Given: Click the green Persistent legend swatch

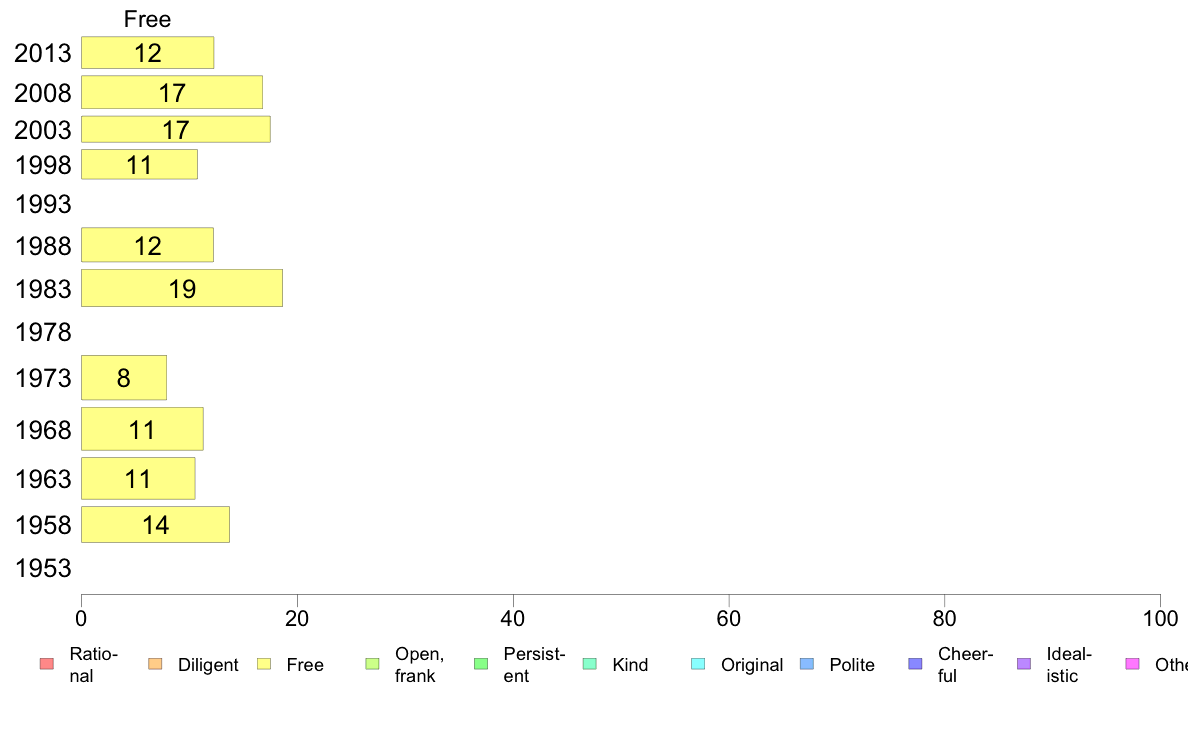Looking at the screenshot, I should (x=480, y=664).
